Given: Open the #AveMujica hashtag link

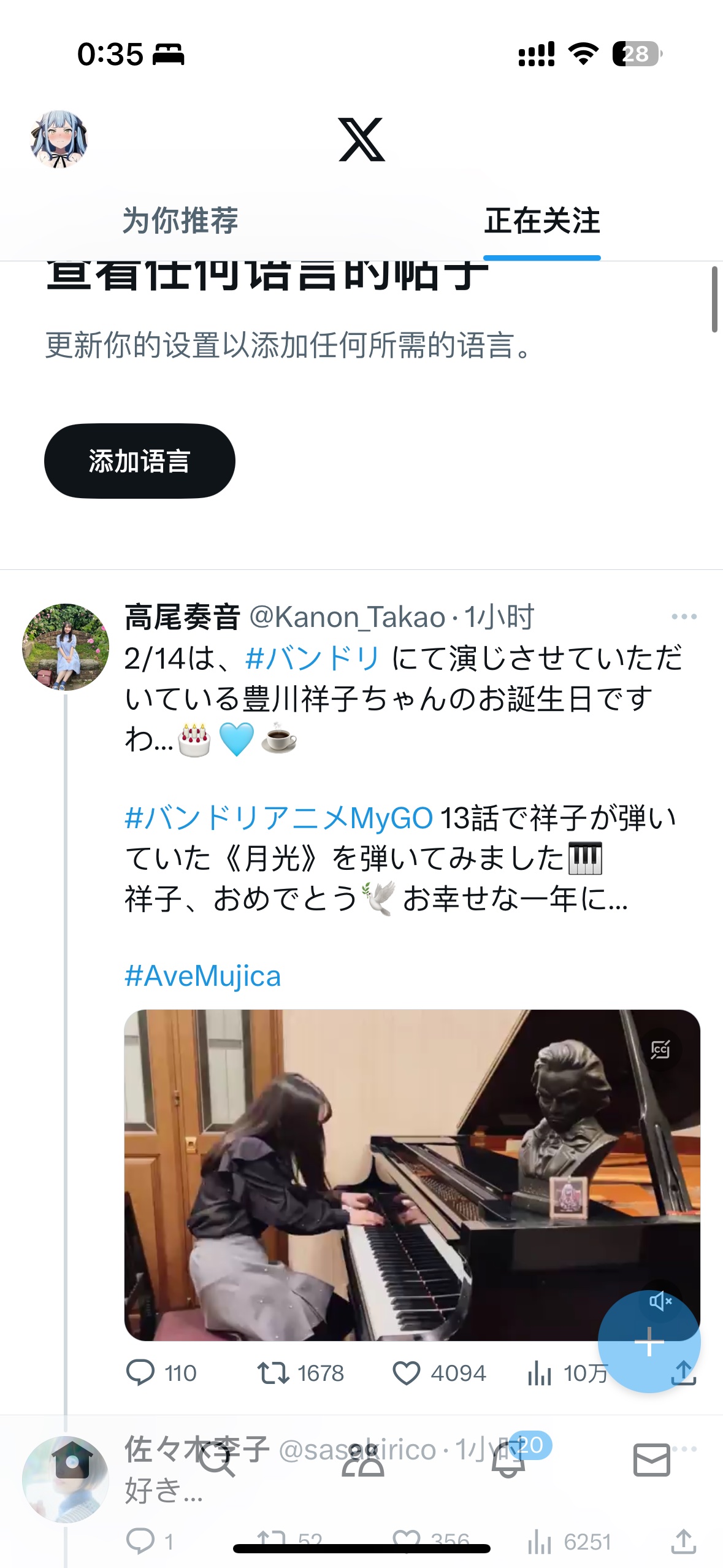Looking at the screenshot, I should coord(203,976).
